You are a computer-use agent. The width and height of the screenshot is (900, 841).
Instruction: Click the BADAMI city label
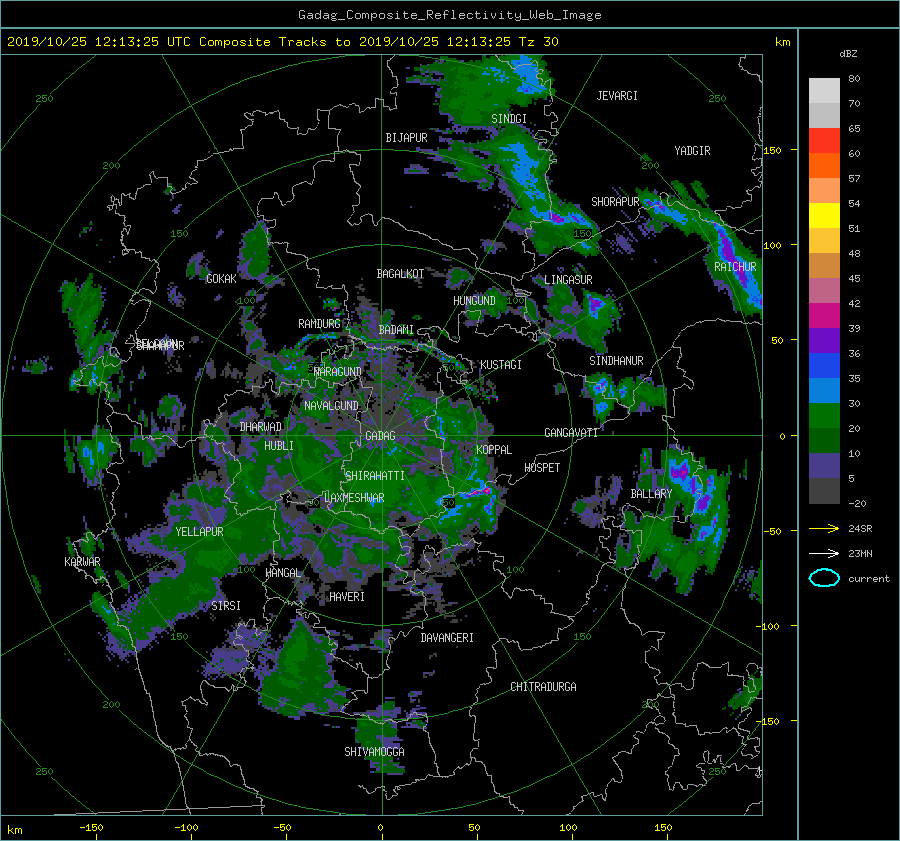396,330
